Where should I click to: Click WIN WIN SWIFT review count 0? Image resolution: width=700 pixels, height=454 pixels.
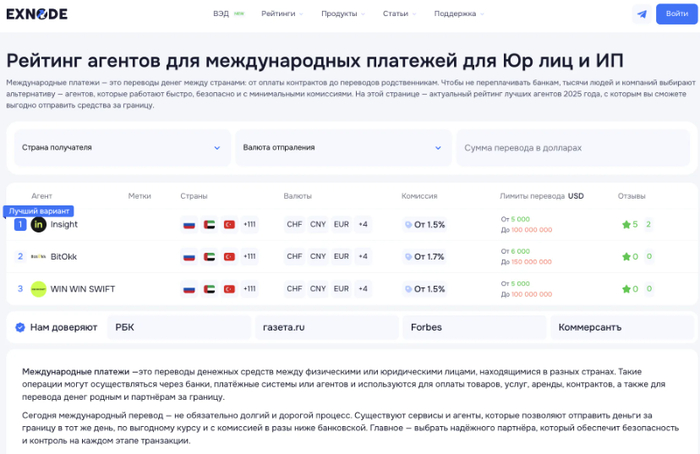pyautogui.click(x=649, y=289)
